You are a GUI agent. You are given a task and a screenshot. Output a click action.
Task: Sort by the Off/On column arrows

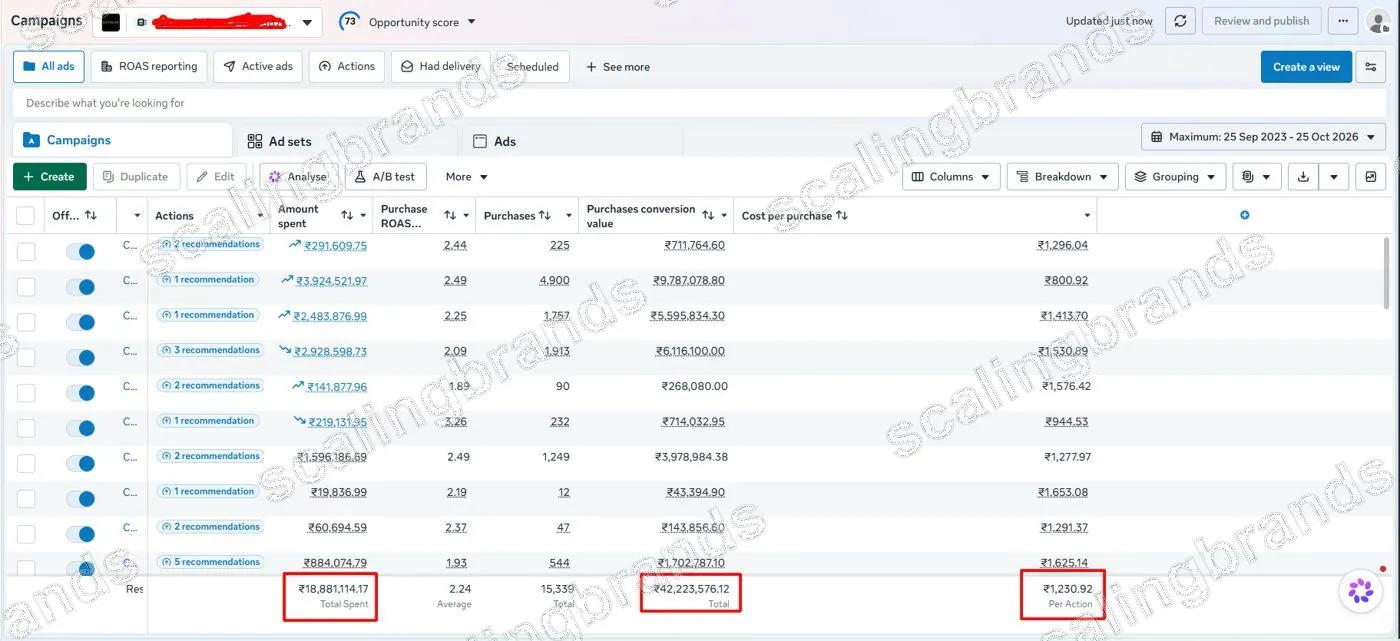(91, 216)
